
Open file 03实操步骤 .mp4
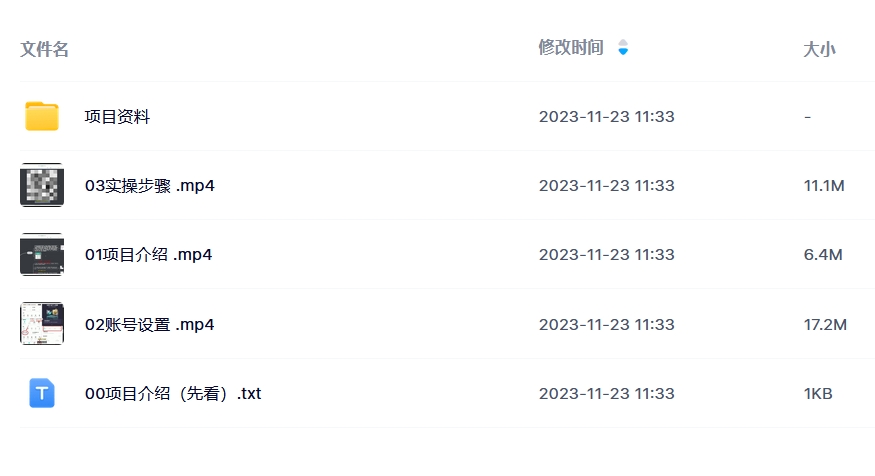point(150,186)
